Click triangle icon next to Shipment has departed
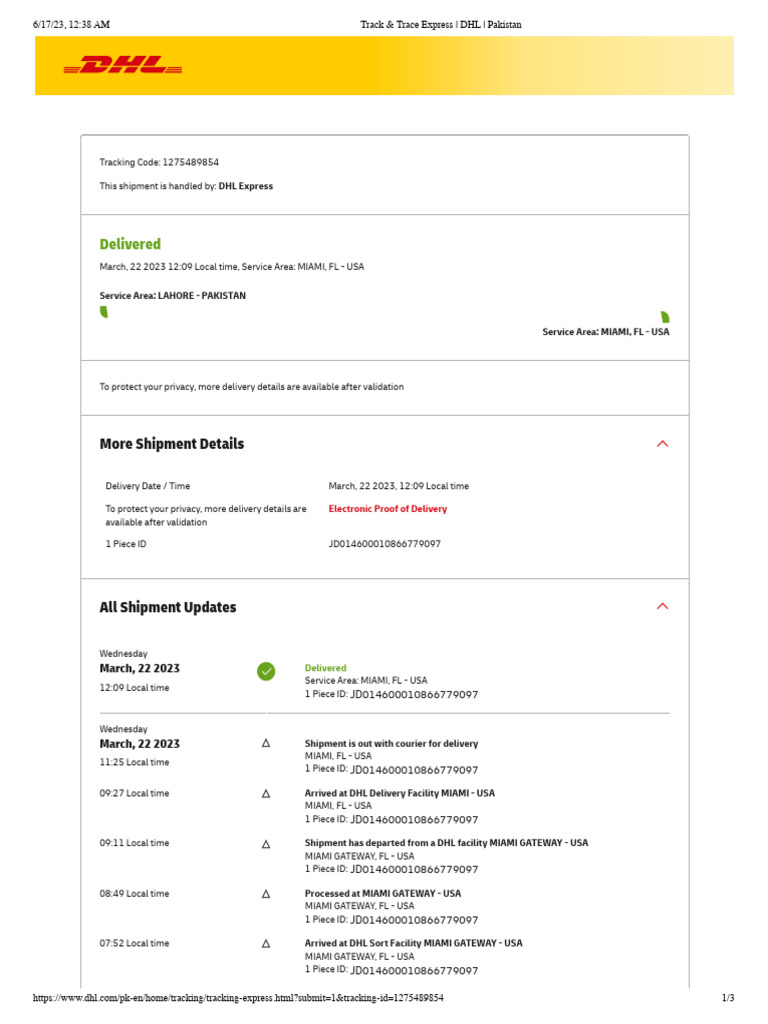The width and height of the screenshot is (768, 1024). coord(266,843)
